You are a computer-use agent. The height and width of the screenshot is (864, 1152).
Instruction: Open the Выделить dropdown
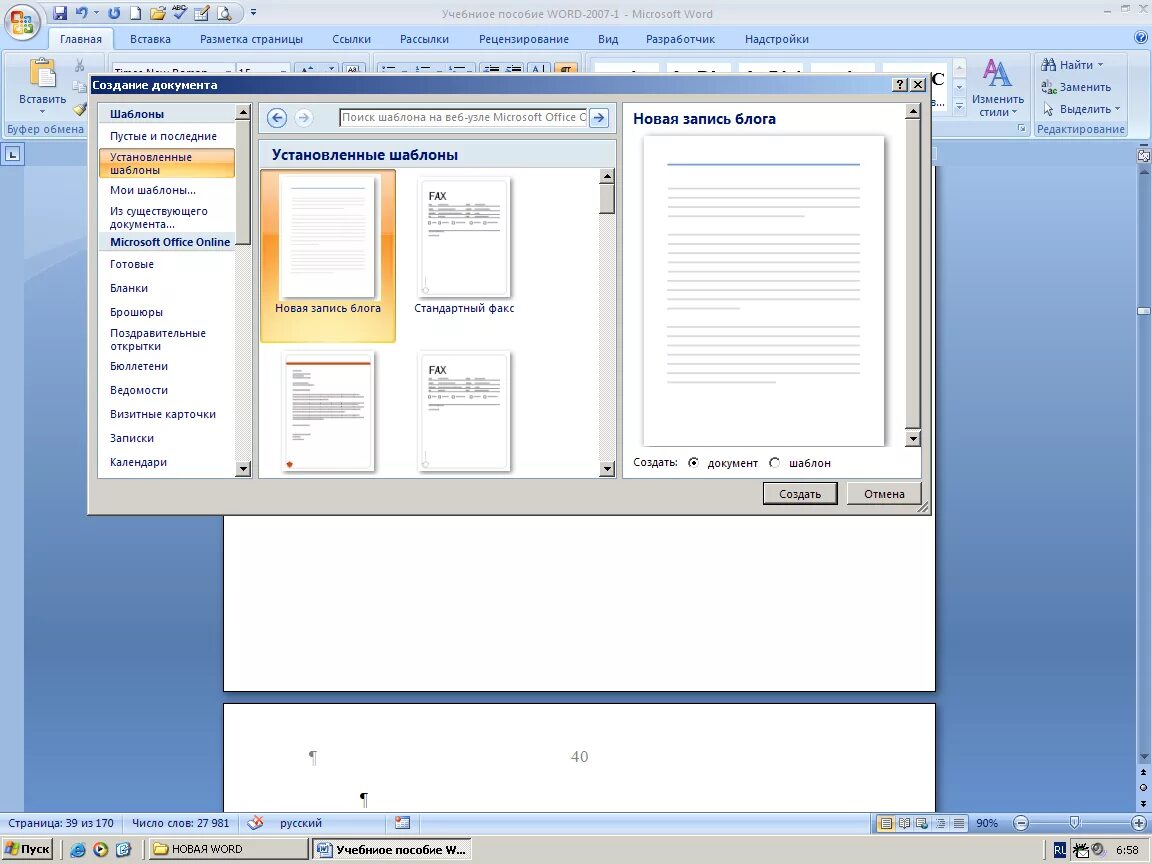pos(1081,109)
